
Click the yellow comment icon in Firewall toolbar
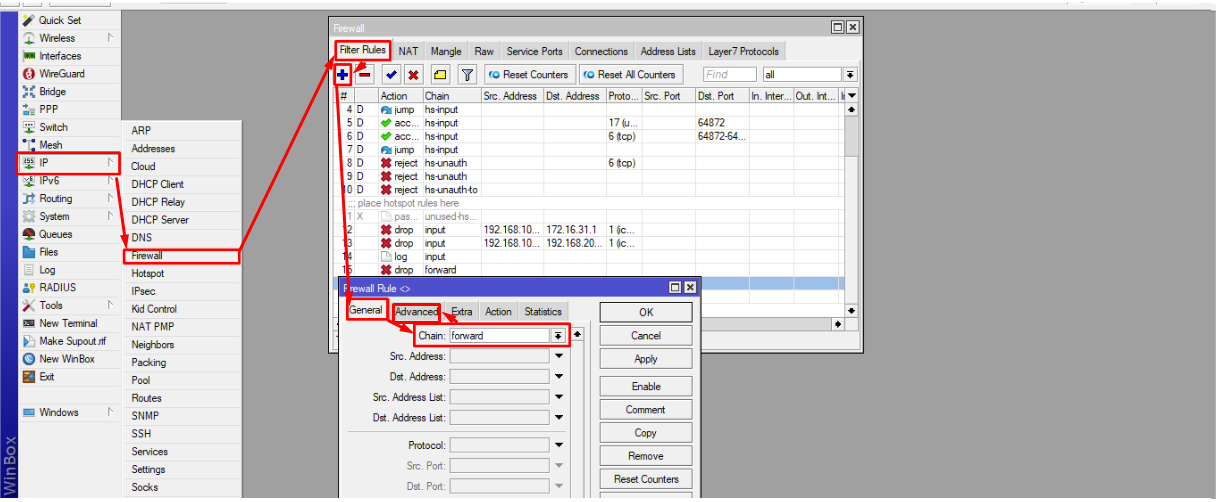tap(440, 74)
